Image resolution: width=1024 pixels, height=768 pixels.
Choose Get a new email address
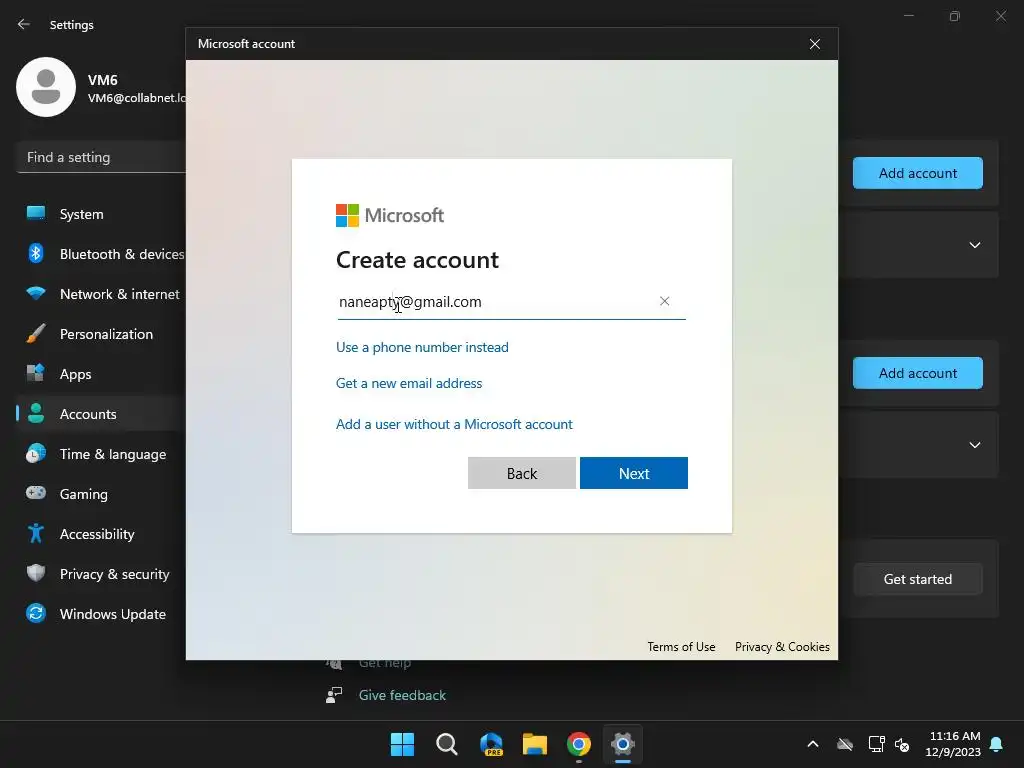point(409,383)
